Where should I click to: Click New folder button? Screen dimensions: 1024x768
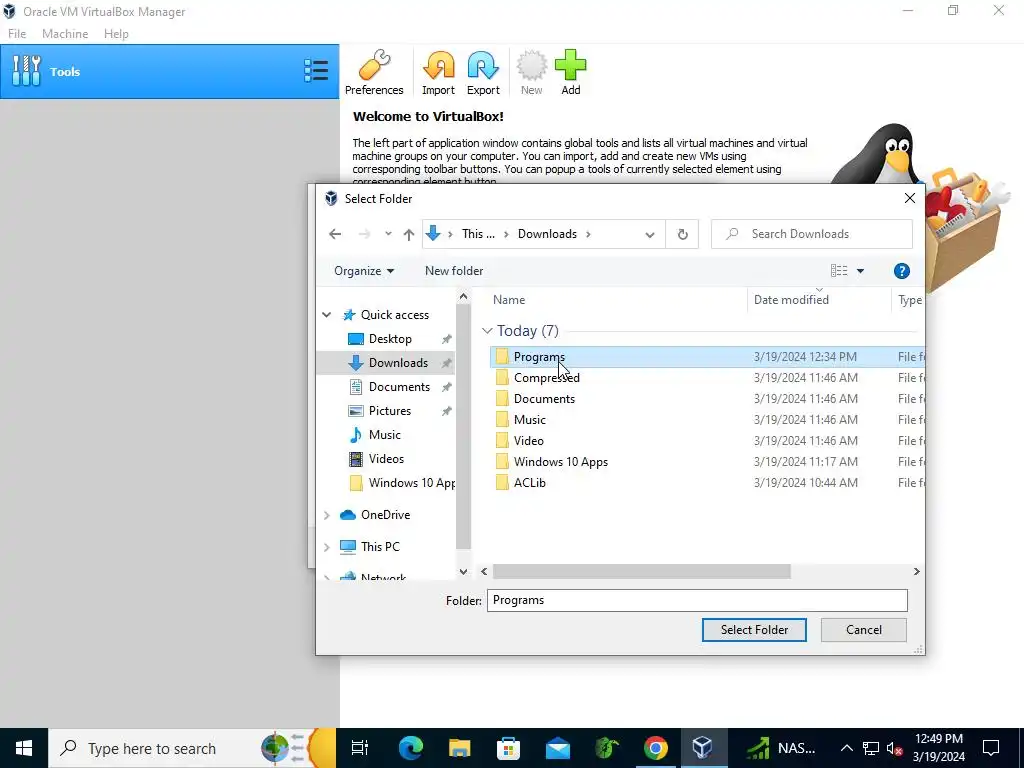click(454, 270)
